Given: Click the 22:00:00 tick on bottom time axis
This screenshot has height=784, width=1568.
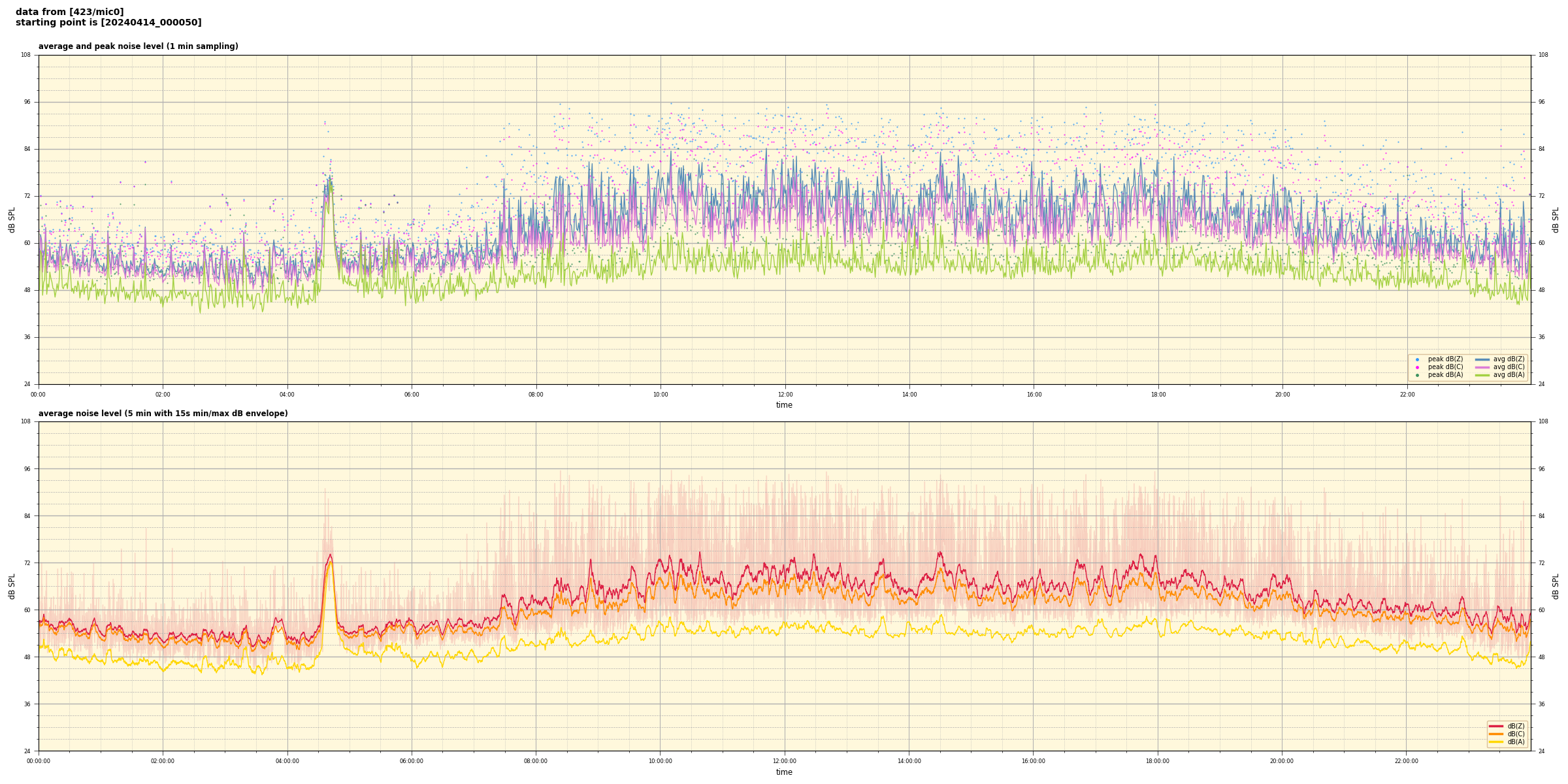Looking at the screenshot, I should (x=1406, y=761).
